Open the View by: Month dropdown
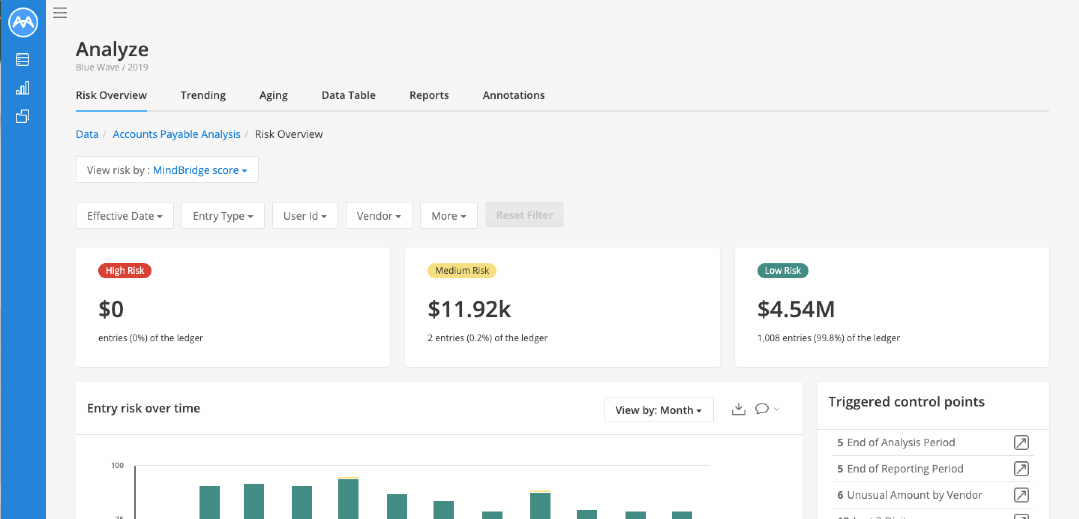This screenshot has height=519, width=1079. (659, 410)
